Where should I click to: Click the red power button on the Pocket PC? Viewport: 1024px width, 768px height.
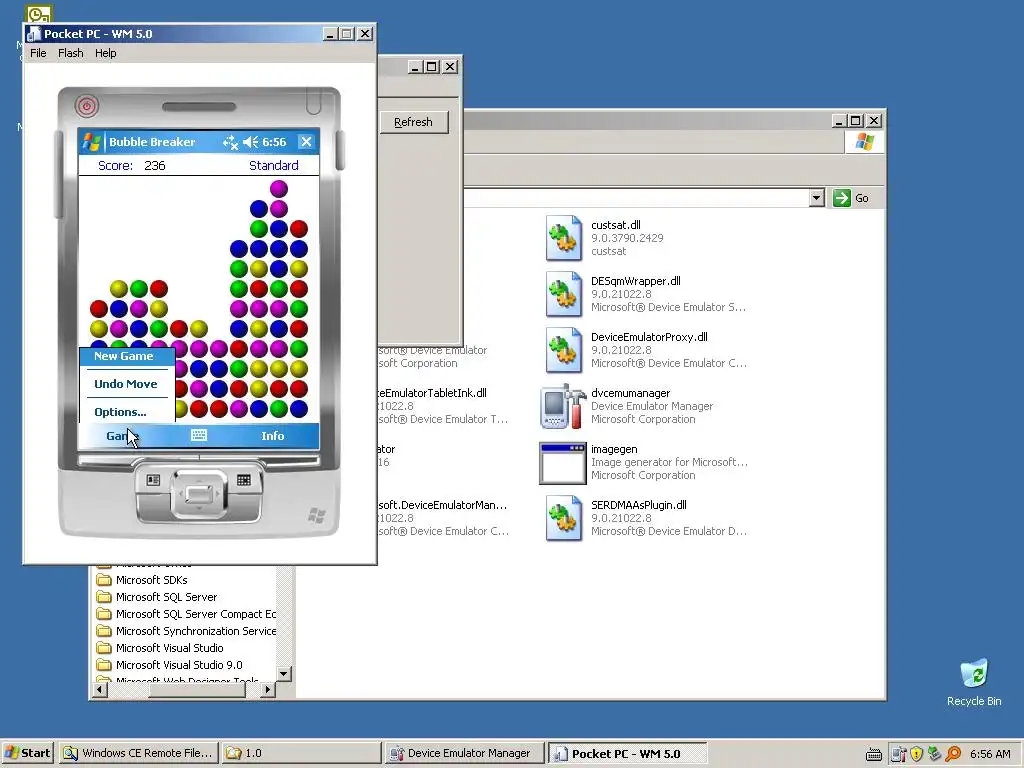[86, 106]
